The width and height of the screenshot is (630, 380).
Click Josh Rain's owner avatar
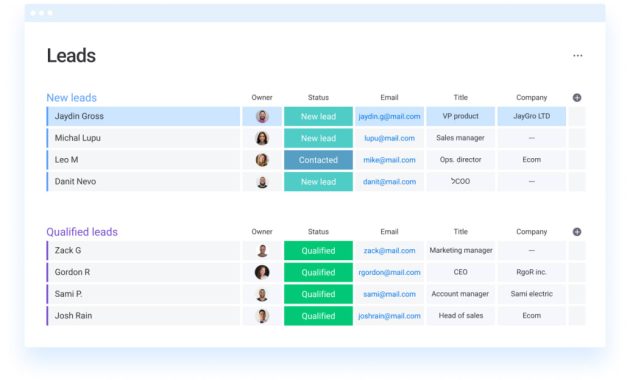coord(262,316)
